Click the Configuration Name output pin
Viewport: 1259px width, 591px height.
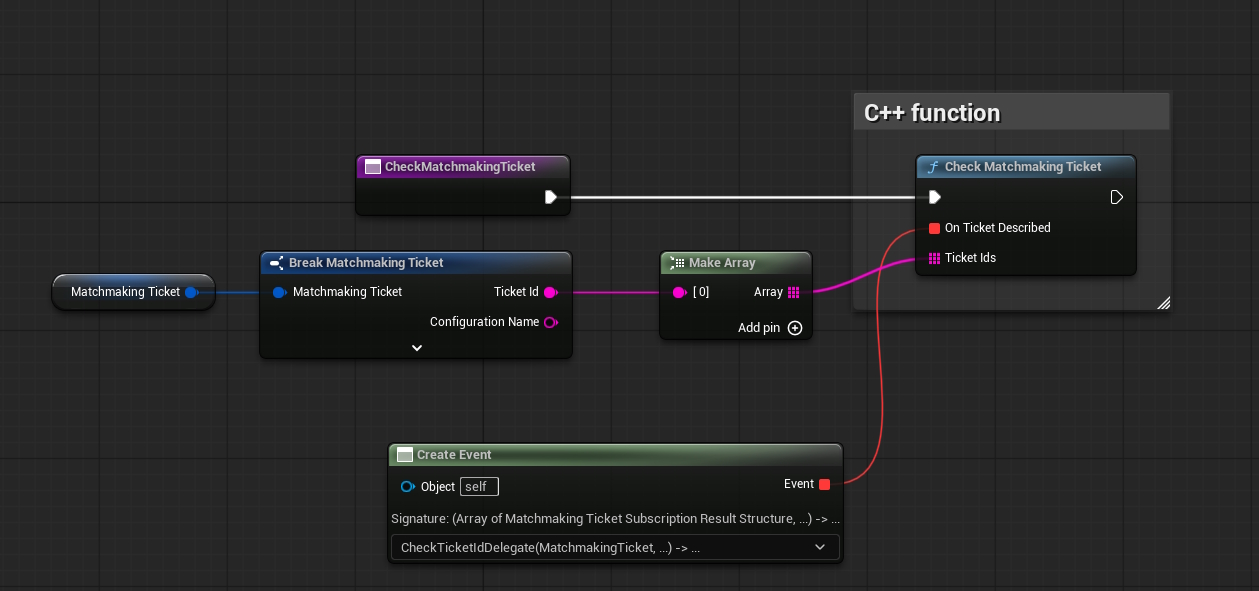tap(551, 322)
